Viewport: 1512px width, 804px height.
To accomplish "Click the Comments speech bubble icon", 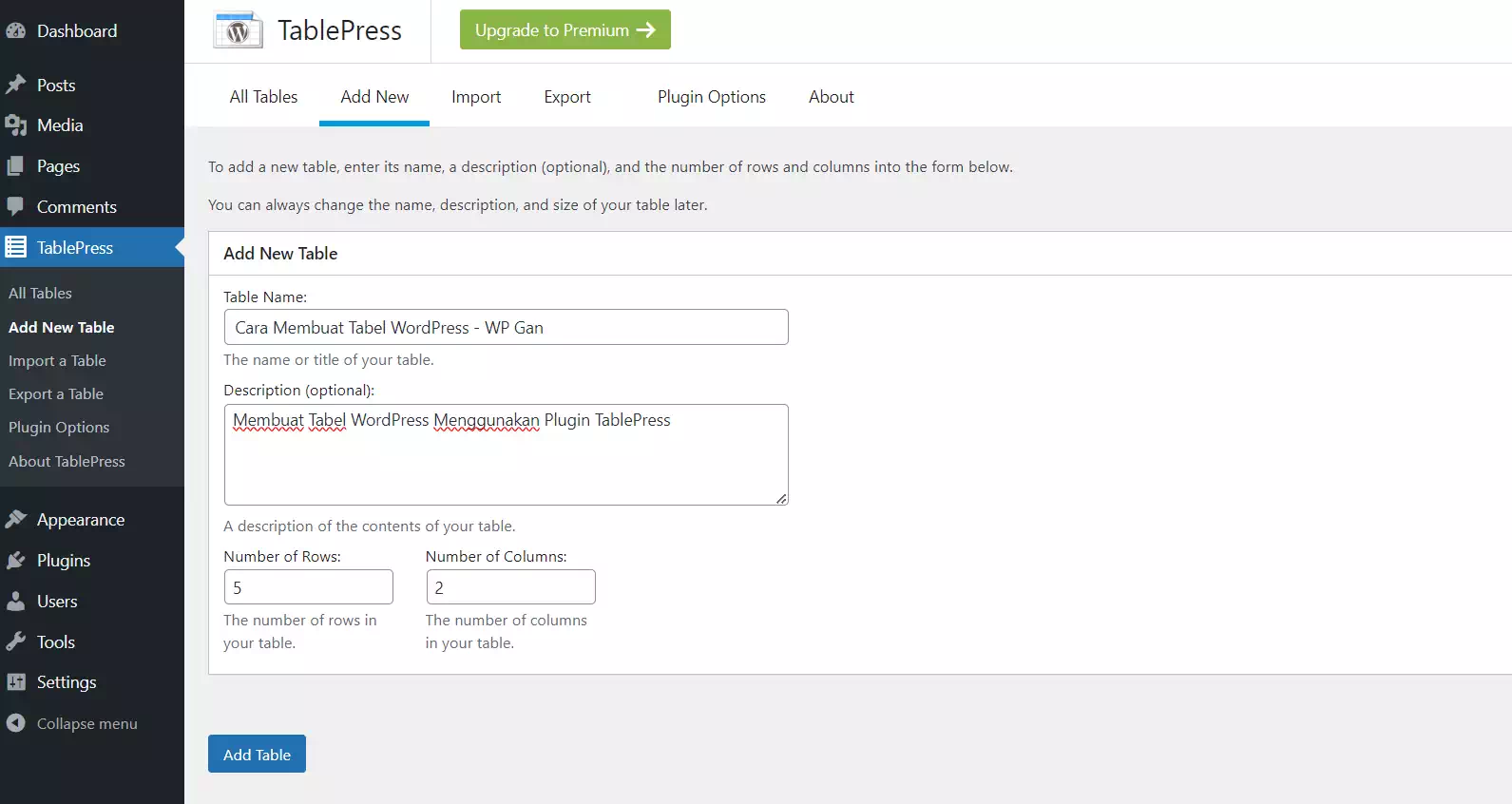I will pos(15,206).
